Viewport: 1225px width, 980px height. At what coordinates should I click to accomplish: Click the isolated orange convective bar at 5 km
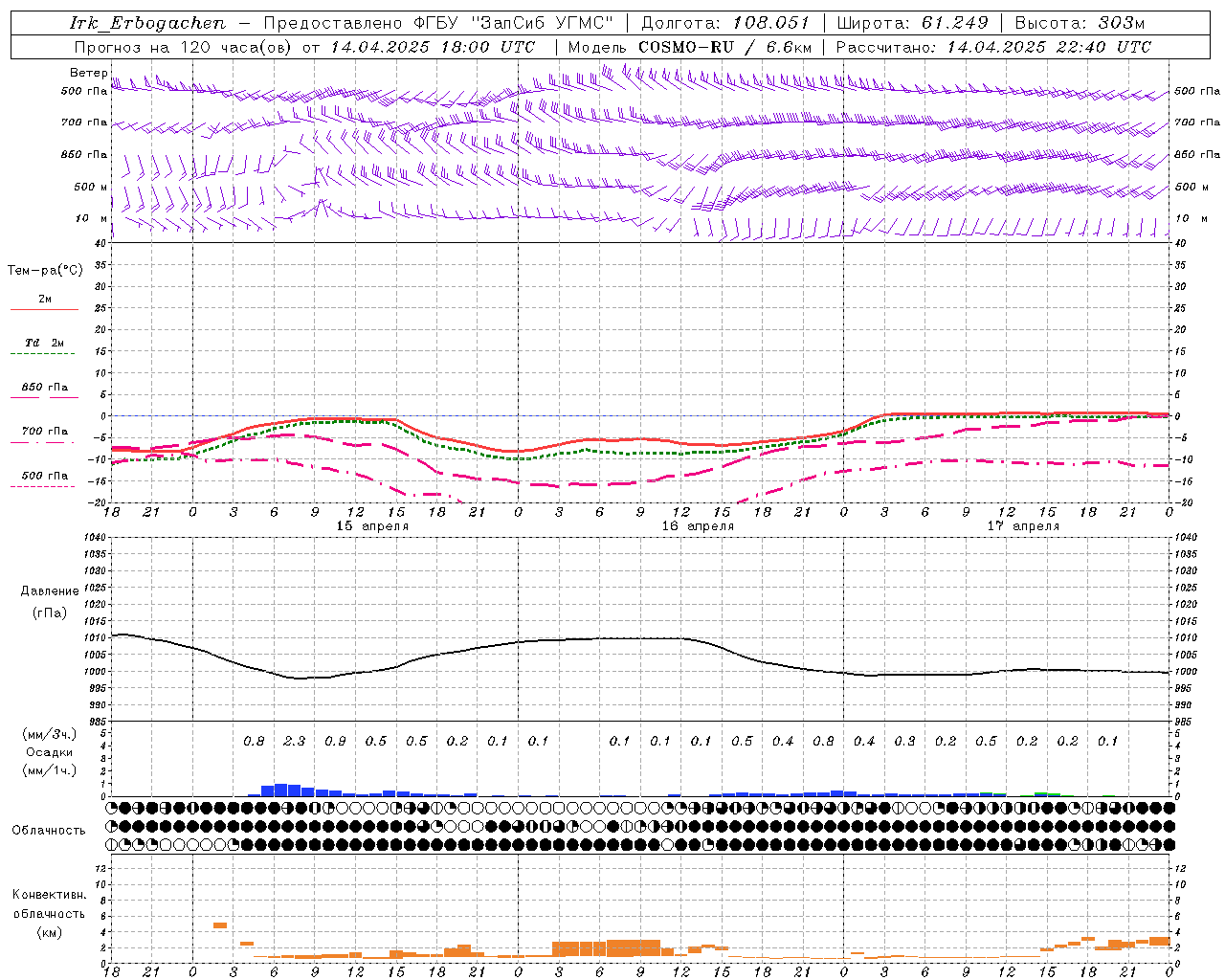tap(220, 925)
